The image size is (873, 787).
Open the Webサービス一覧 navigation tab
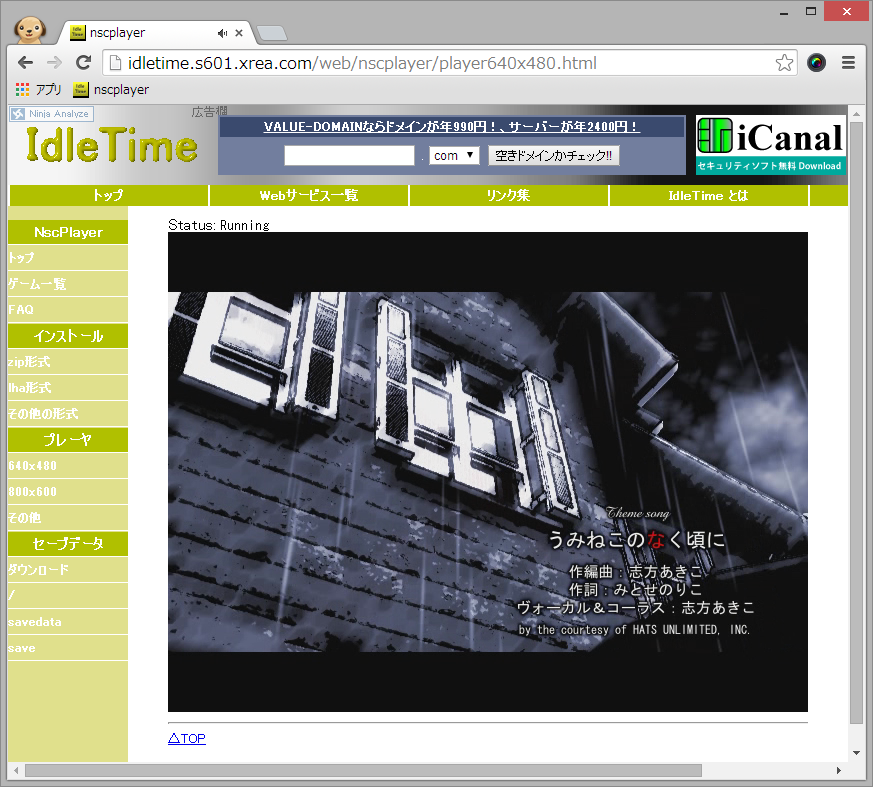(x=308, y=195)
